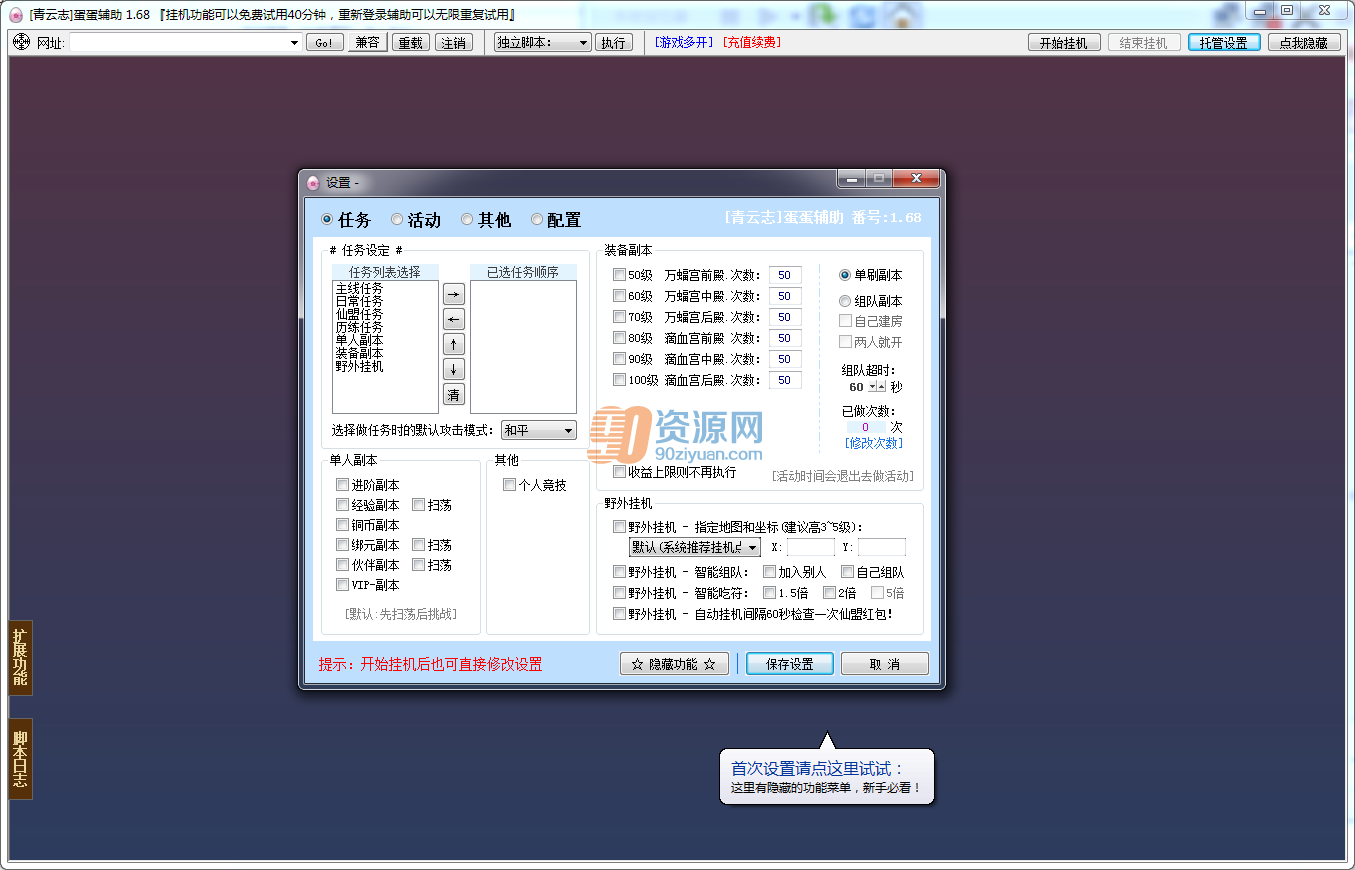Click the 取消 button
This screenshot has height=870, width=1355.
[x=884, y=664]
